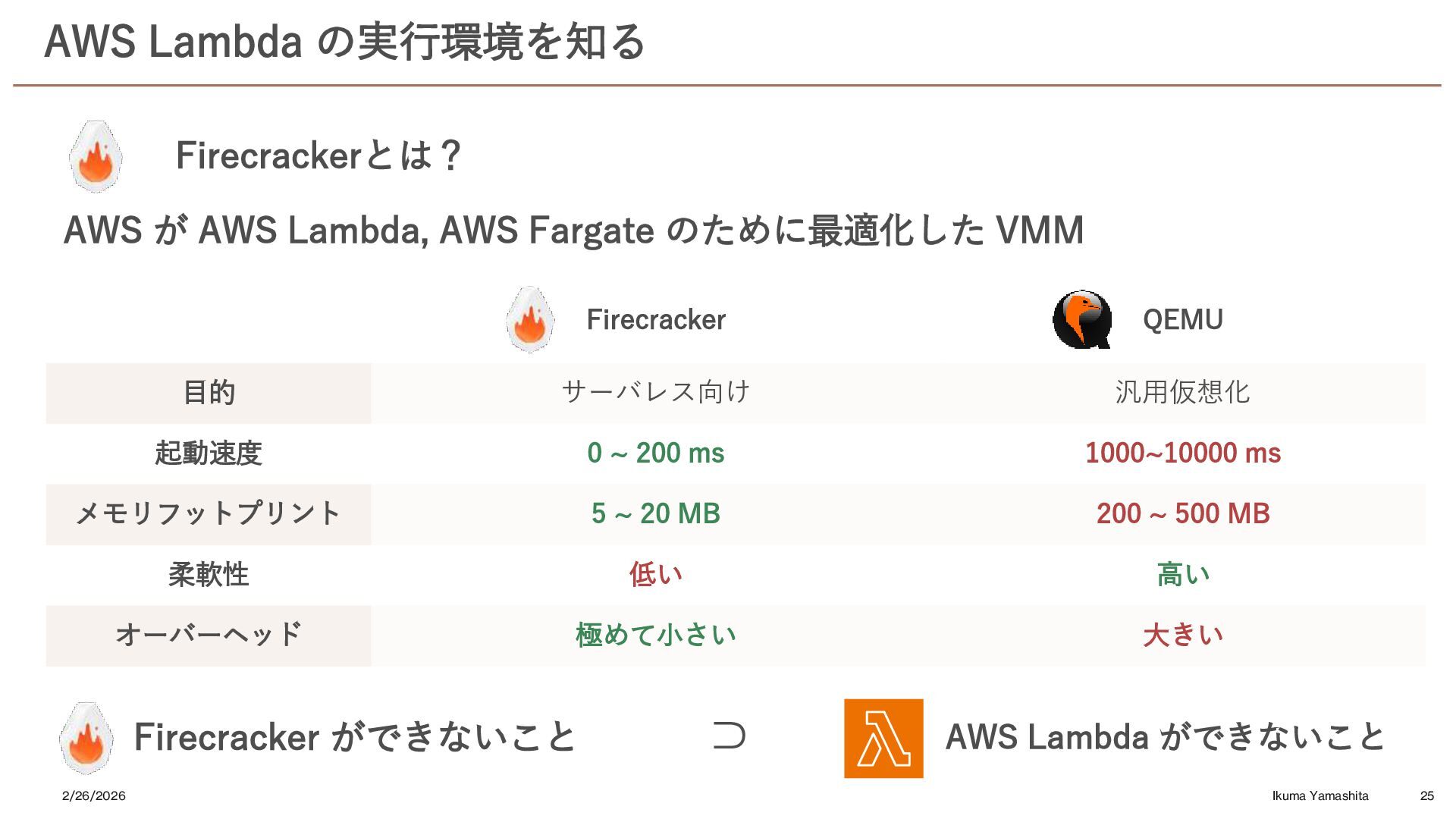Image resolution: width=1456 pixels, height=819 pixels.
Task: Select the 5 ~ 20 MB cell
Action: pyautogui.click(x=656, y=514)
